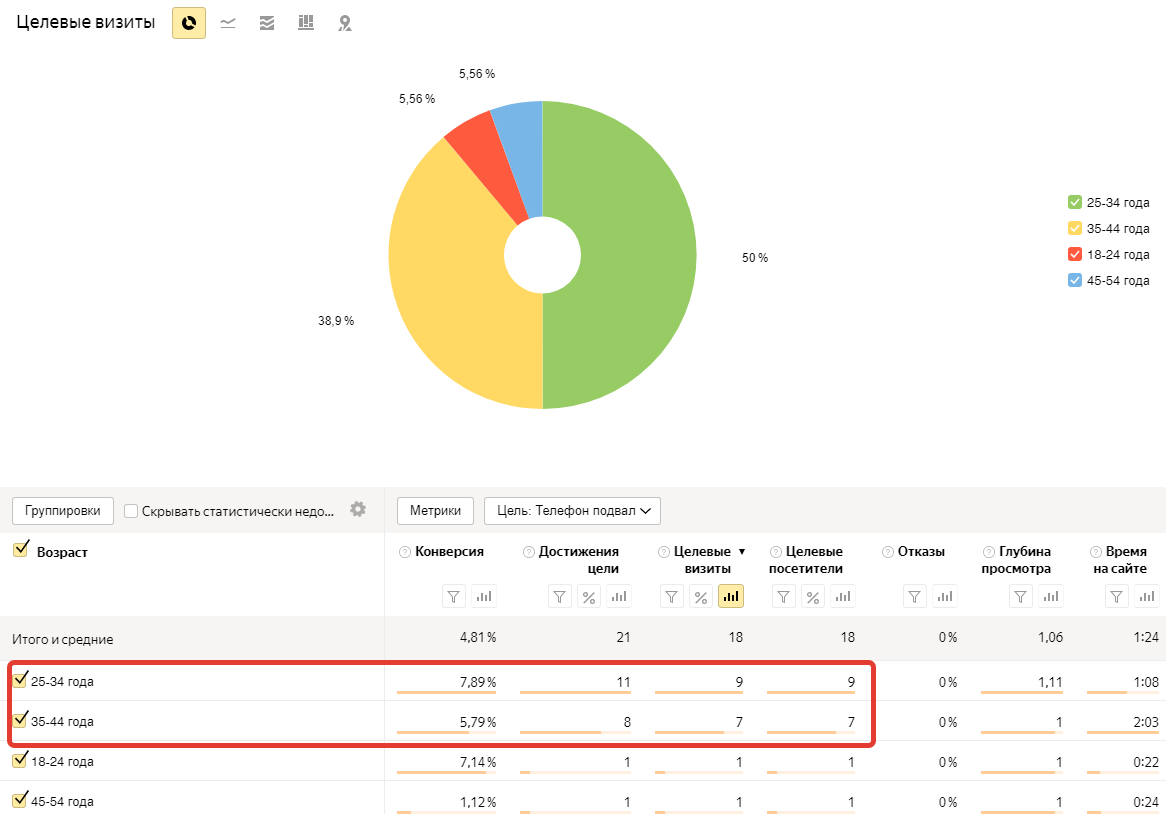Click chart icon under Достижения цели

[x=619, y=596]
